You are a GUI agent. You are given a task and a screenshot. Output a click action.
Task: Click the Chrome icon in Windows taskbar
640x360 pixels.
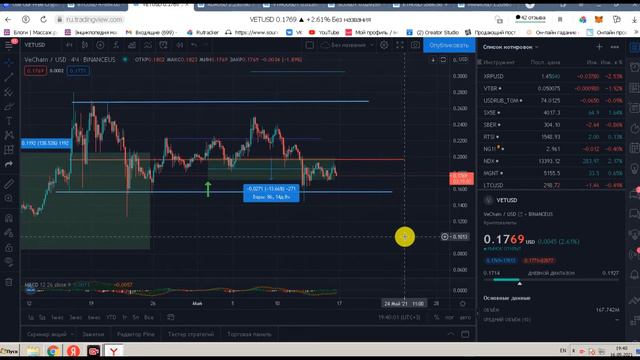(x=53, y=351)
